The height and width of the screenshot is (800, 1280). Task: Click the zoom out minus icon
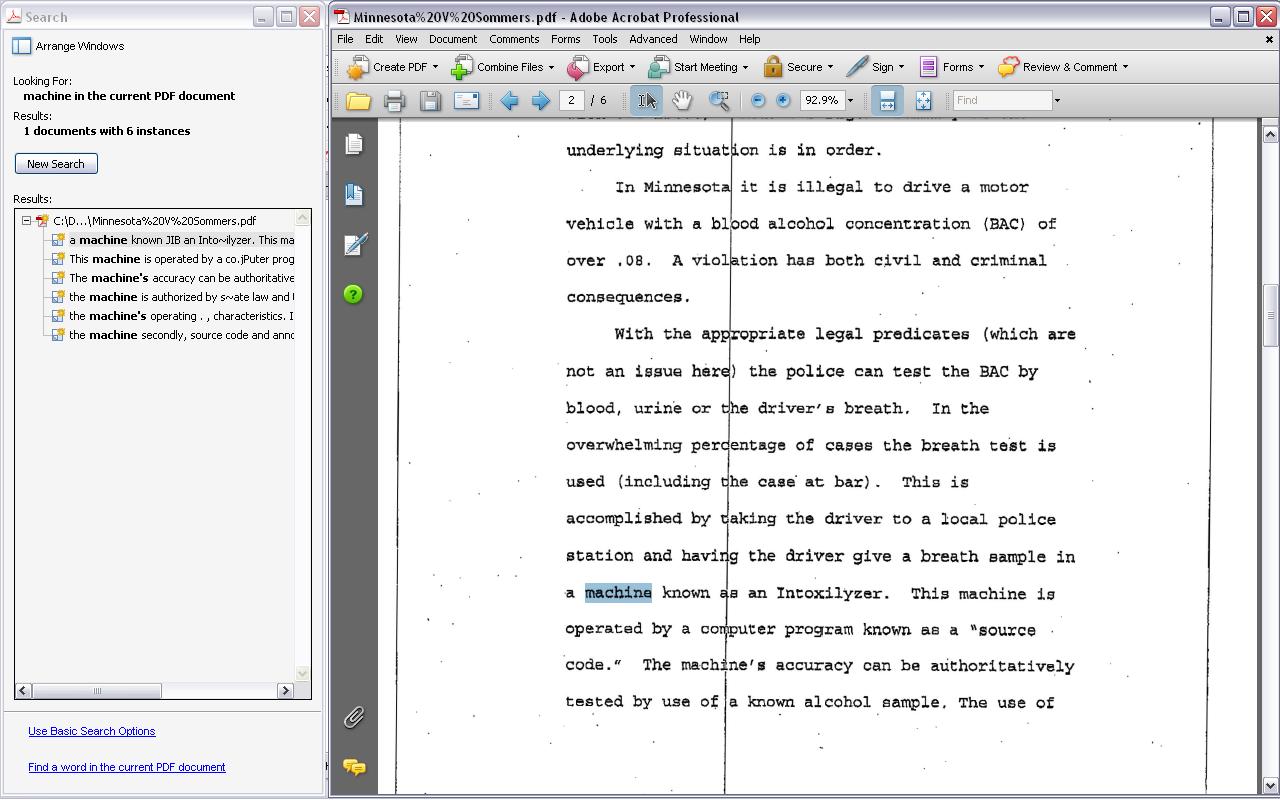tap(758, 100)
